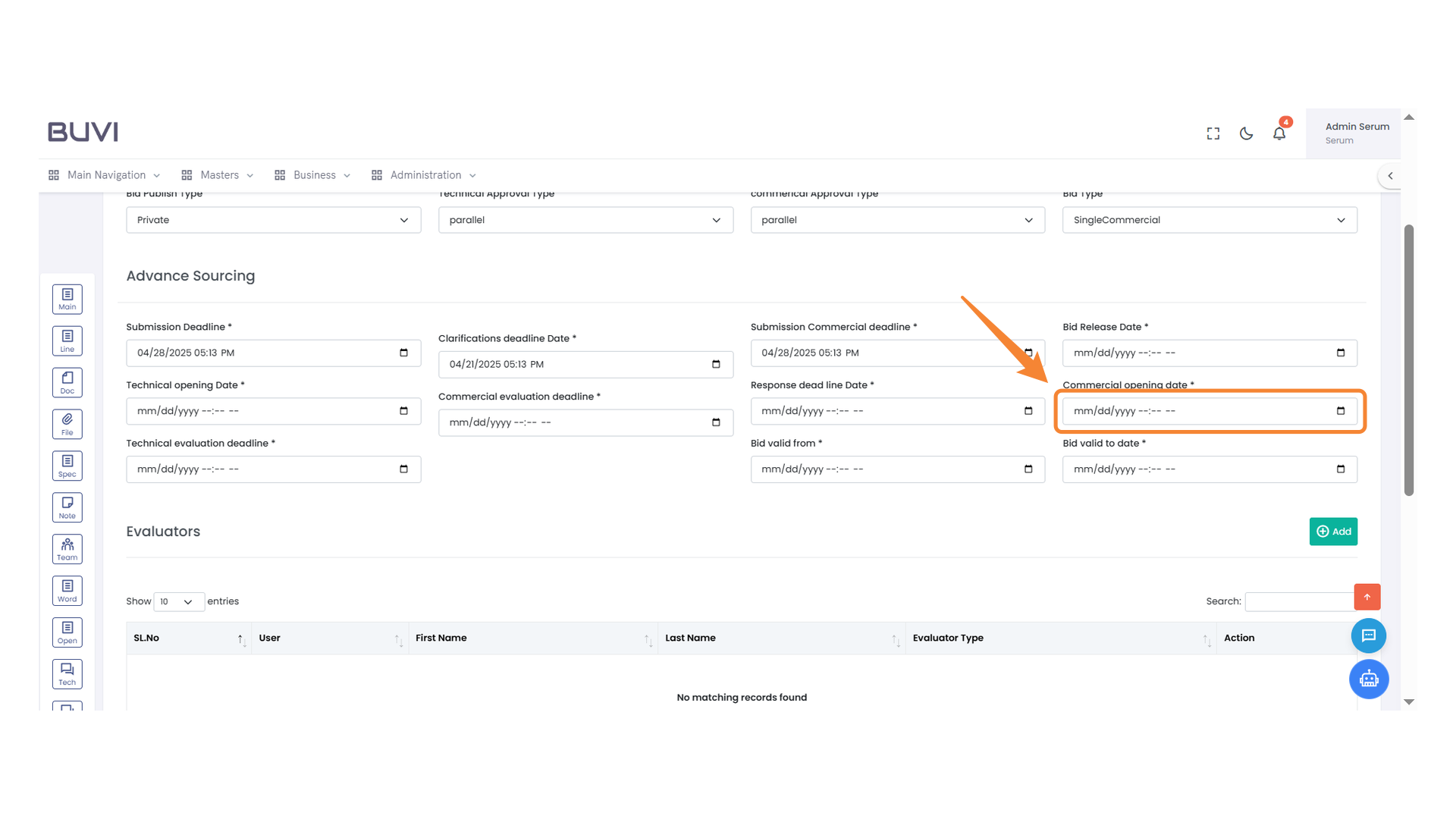Open the Masters menu
Viewport: 1456px width, 819px height.
pos(218,175)
